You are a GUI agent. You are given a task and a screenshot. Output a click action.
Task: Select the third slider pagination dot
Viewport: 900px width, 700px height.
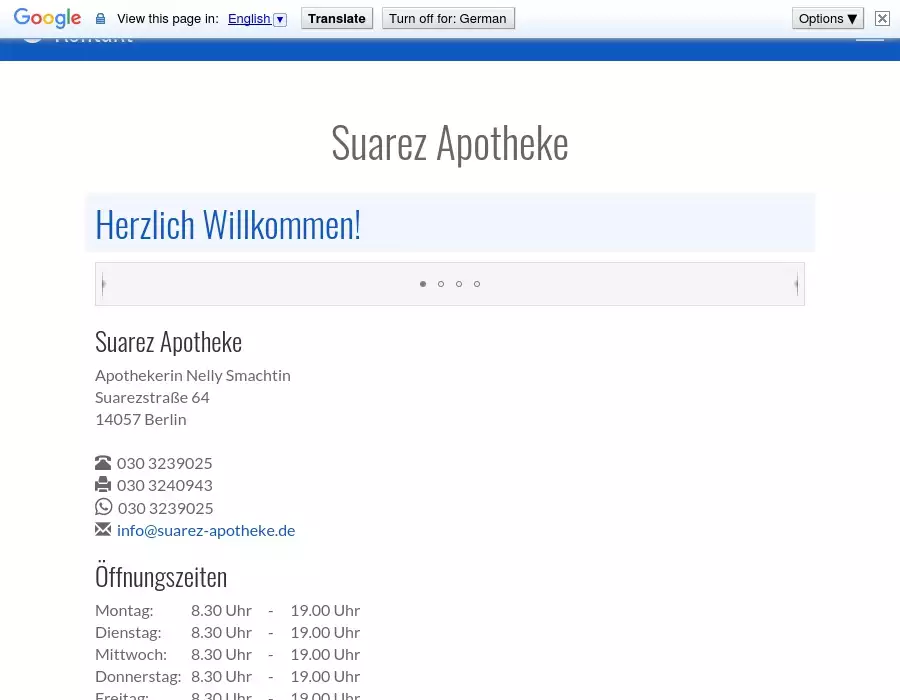459,284
